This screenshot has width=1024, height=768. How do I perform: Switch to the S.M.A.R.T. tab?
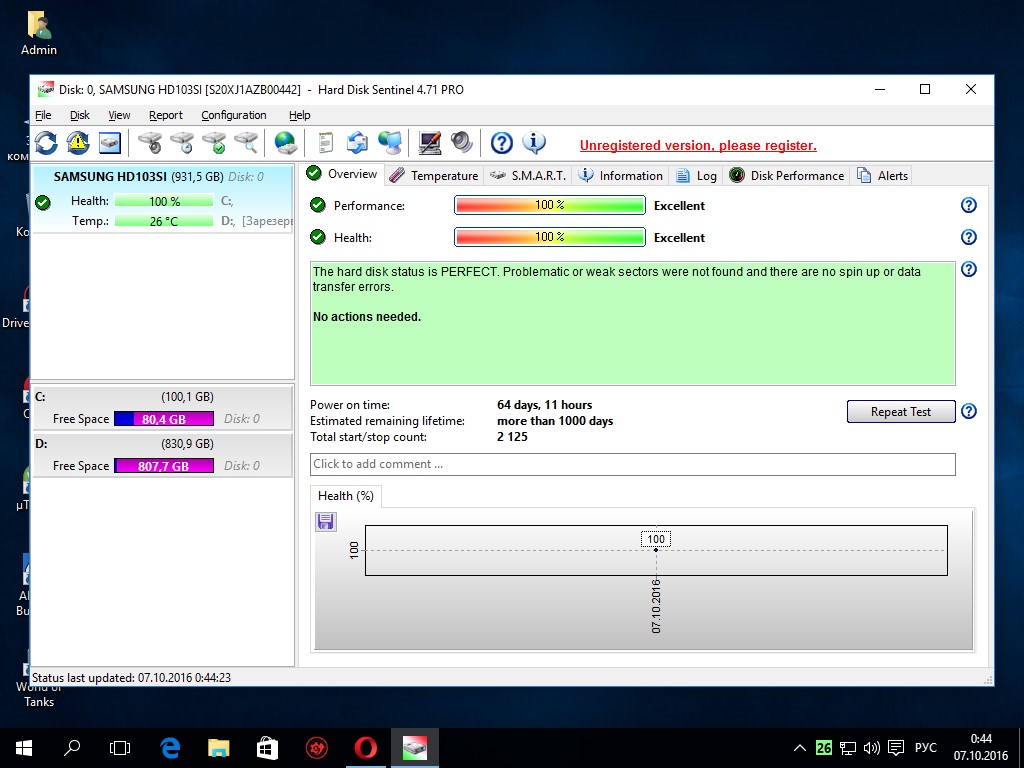528,175
